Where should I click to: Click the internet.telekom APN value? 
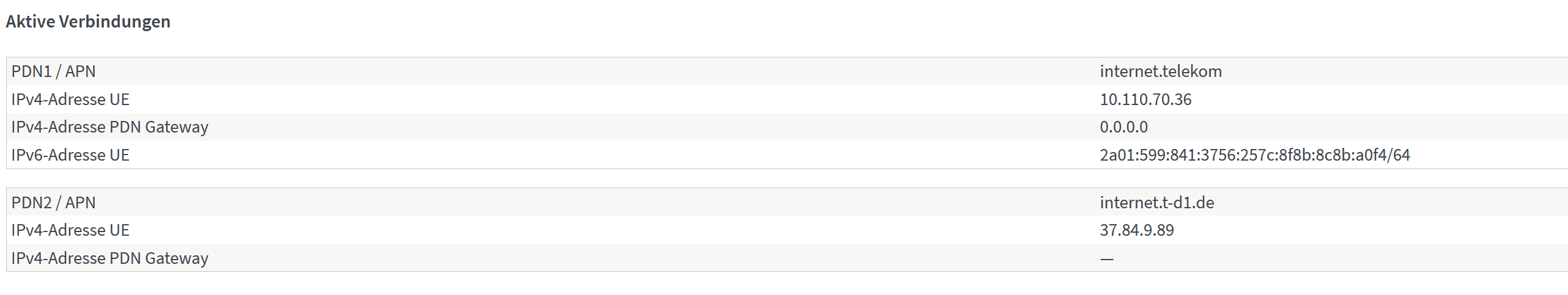[1160, 71]
